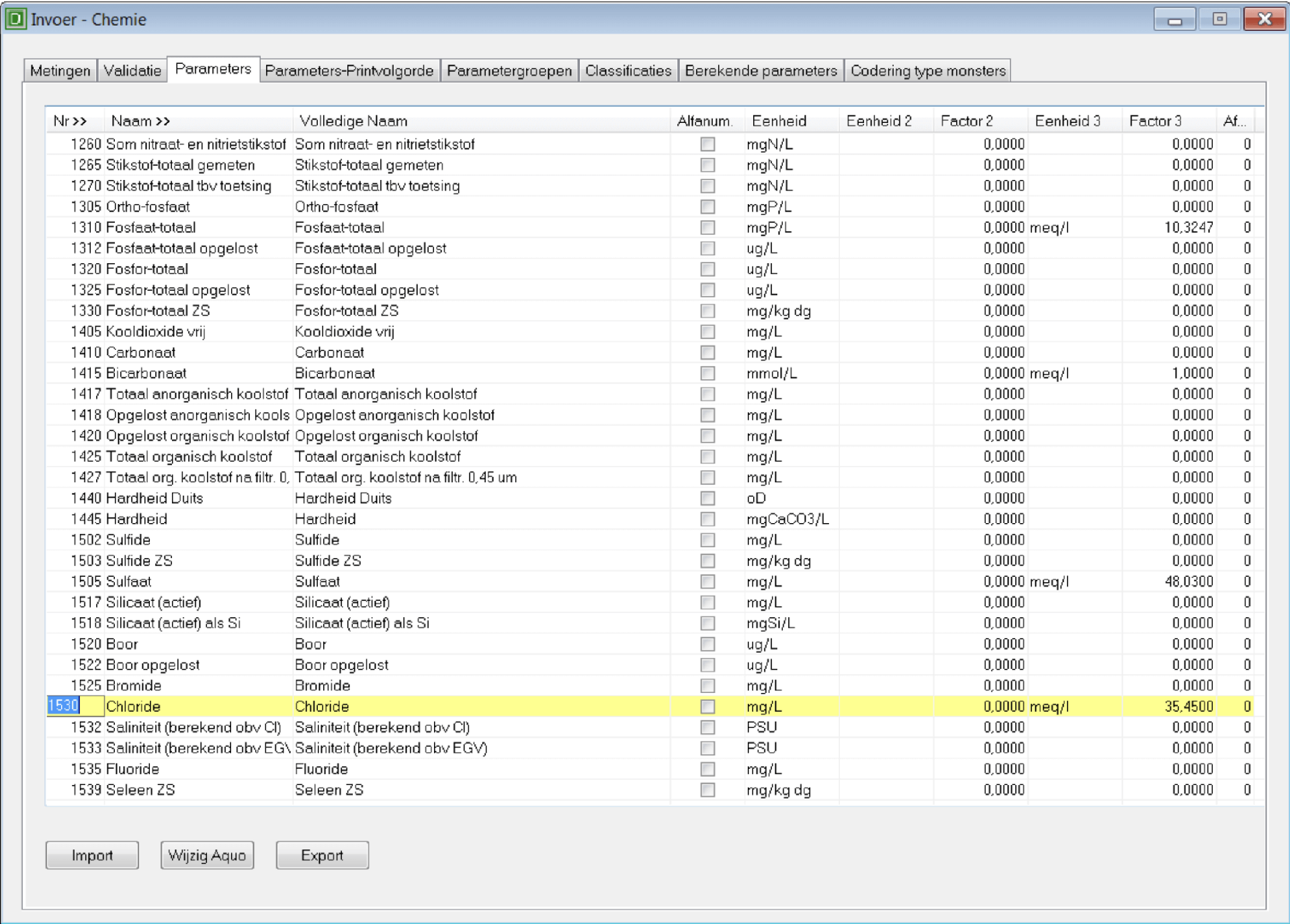The image size is (1290, 924).
Task: Toggle Alfanum checkbox for Som nitraat- en nitrietstikstof
Action: (707, 144)
